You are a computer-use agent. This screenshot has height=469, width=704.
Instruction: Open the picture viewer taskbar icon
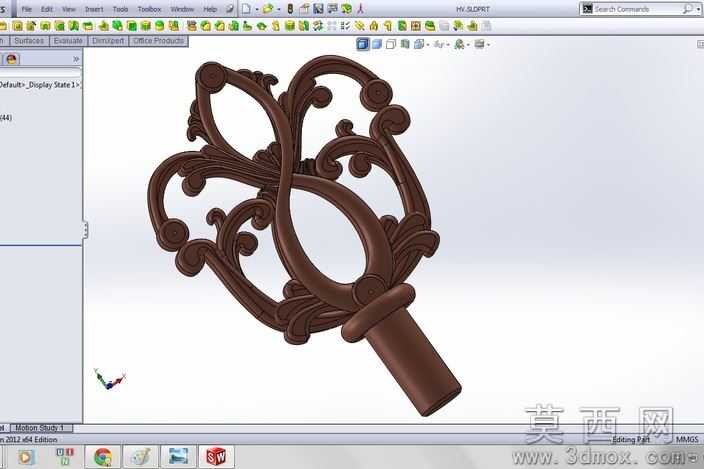point(178,457)
